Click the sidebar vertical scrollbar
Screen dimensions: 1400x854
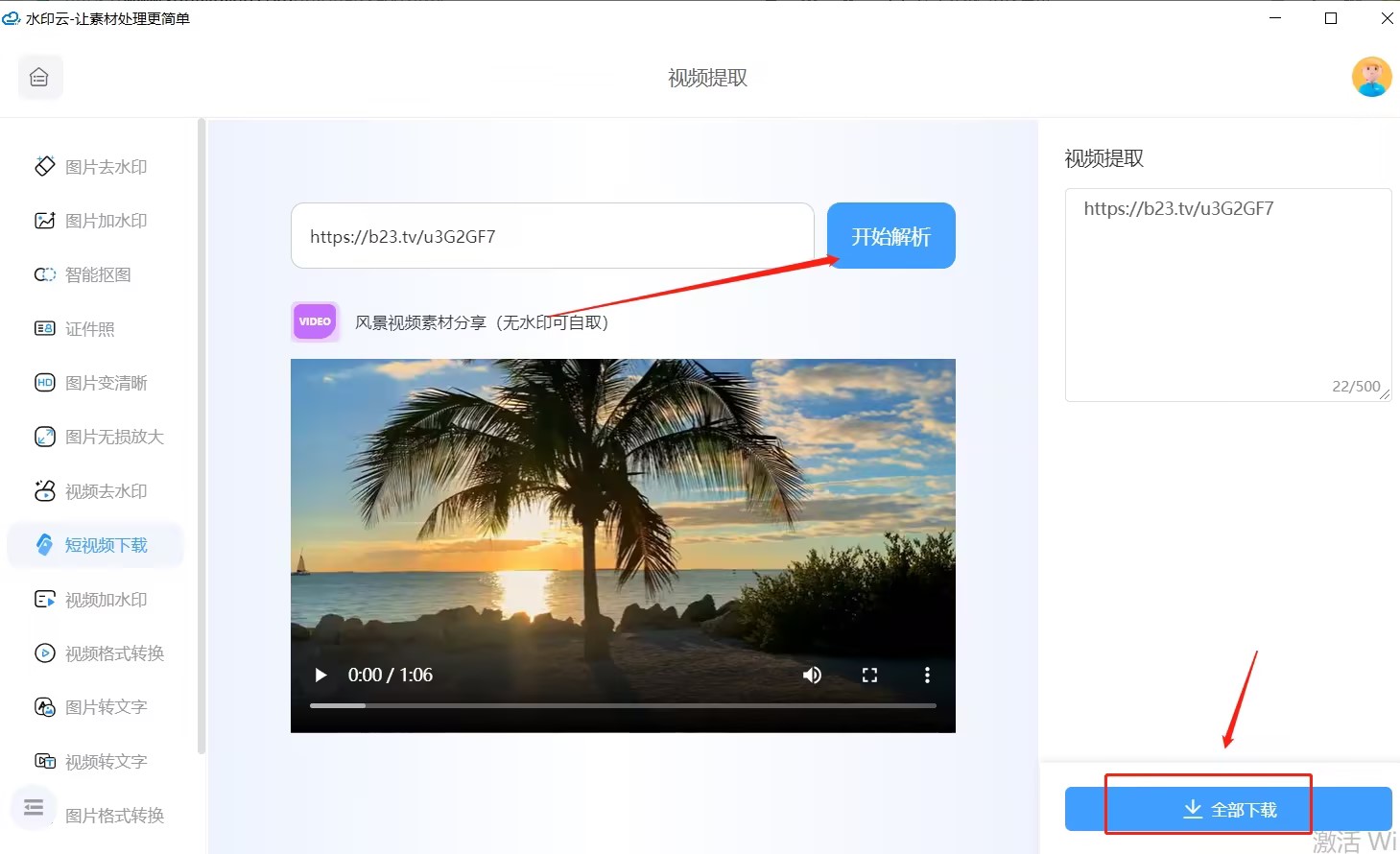202,437
